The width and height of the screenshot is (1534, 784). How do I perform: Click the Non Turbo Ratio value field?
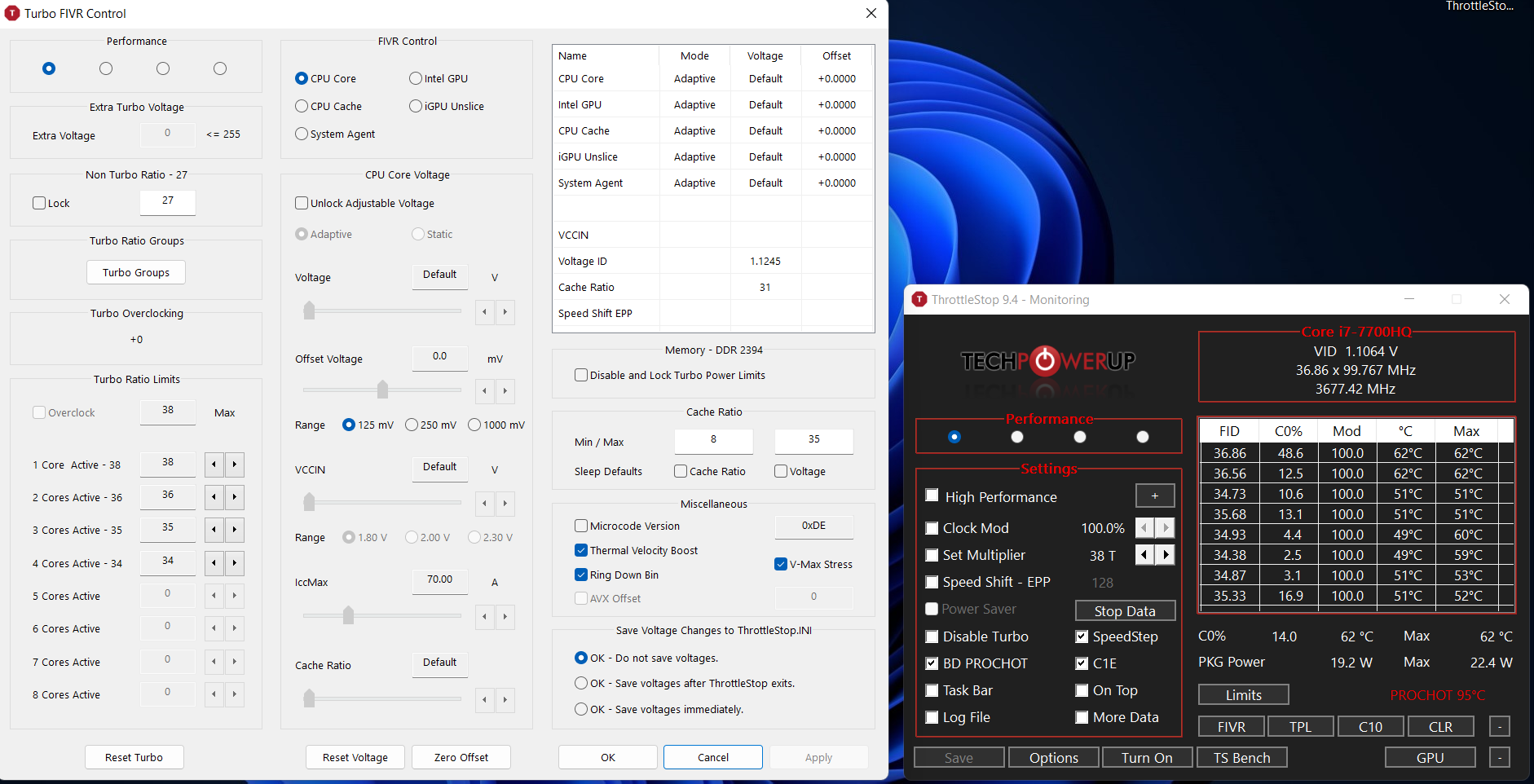[x=168, y=202]
